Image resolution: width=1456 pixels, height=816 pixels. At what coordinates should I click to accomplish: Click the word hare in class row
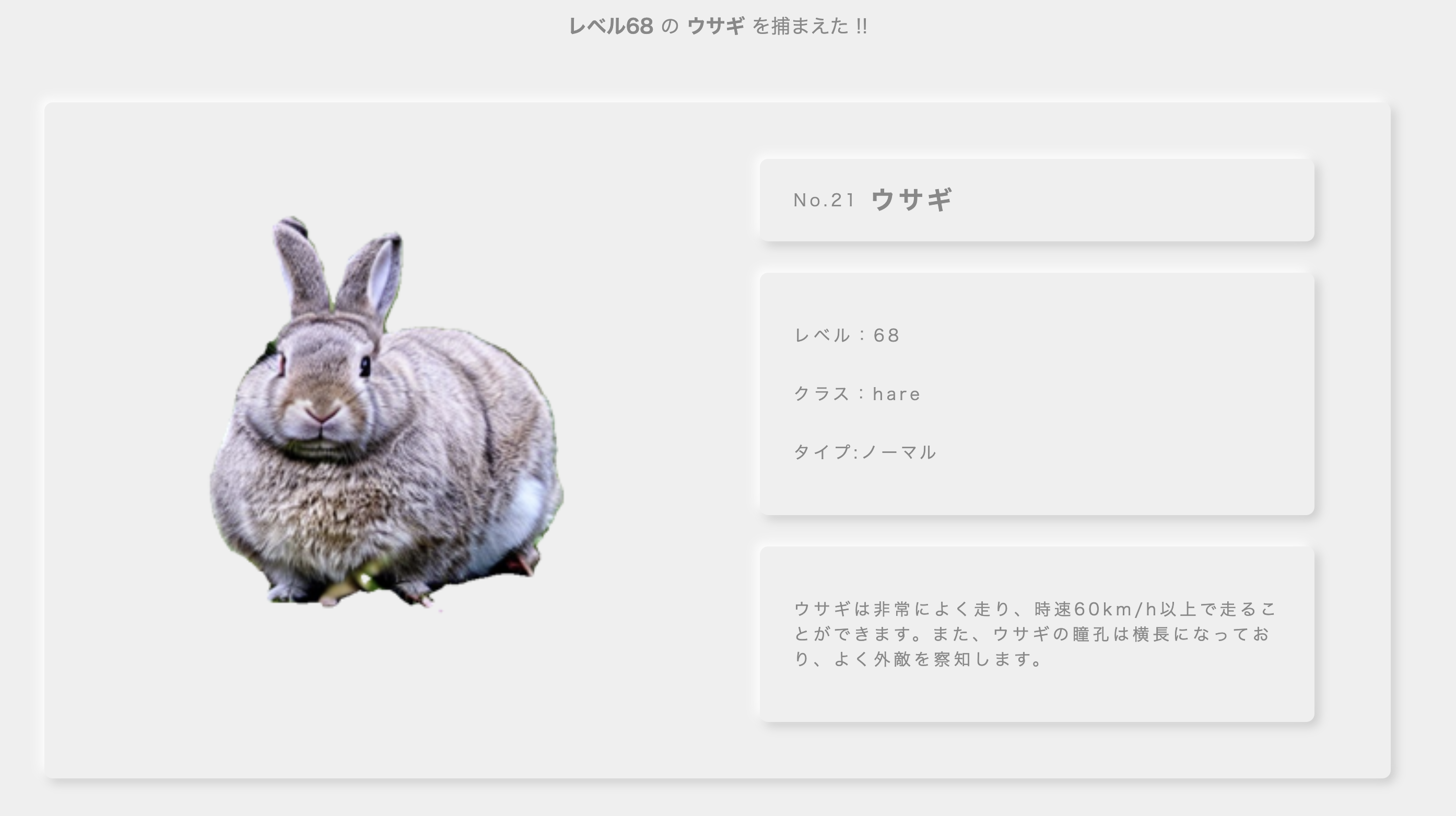tap(897, 393)
